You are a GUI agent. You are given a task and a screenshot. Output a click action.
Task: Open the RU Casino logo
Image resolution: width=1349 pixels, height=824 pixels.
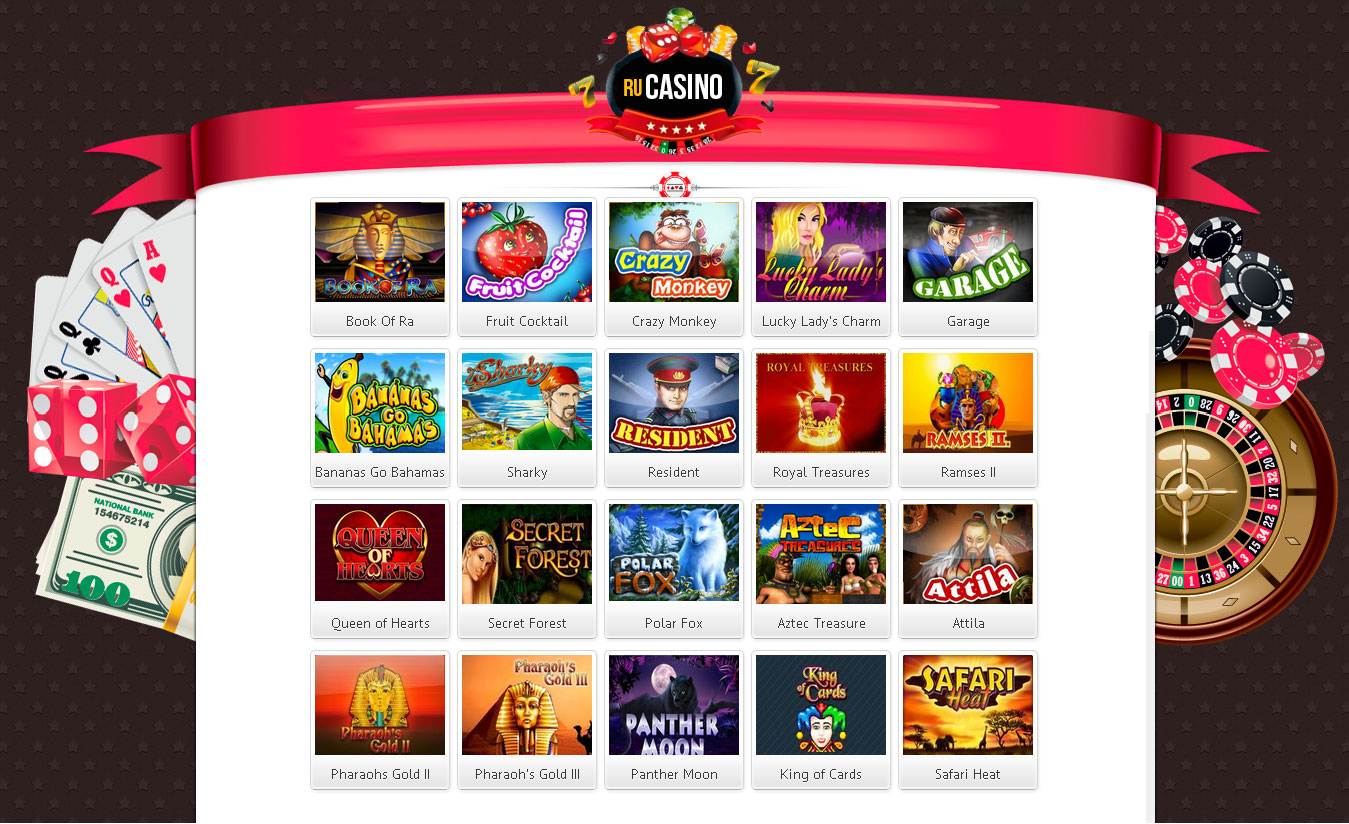(673, 82)
